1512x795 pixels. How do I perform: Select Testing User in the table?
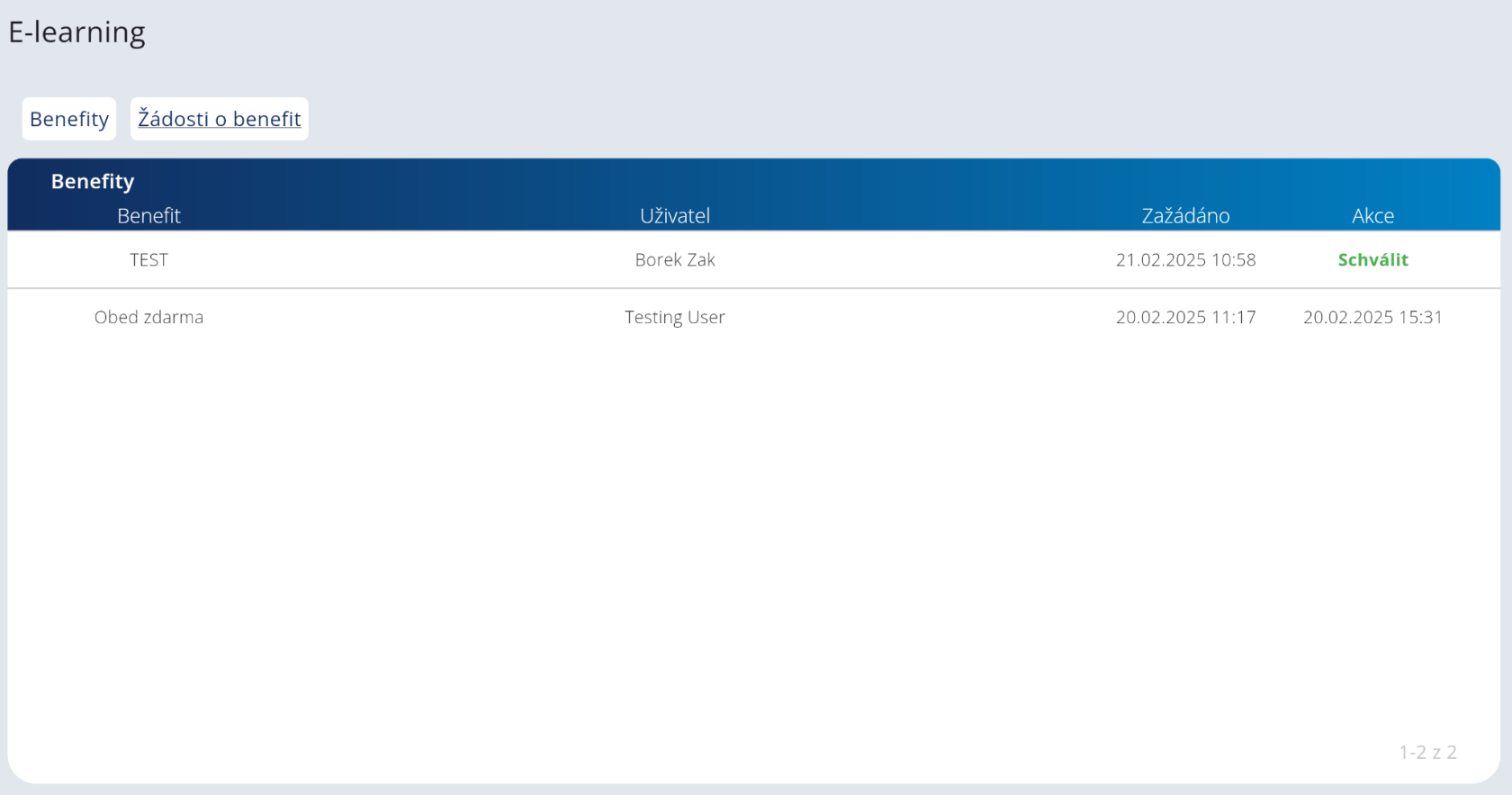[x=674, y=317]
